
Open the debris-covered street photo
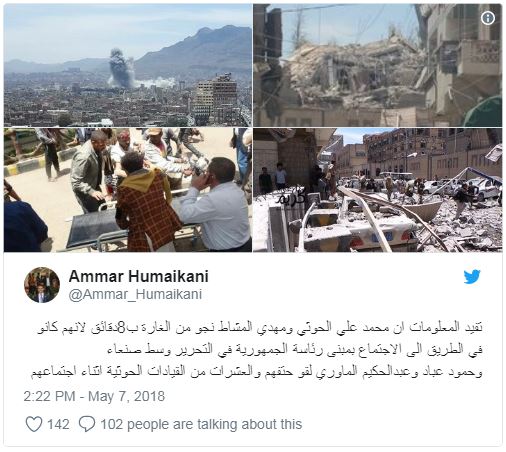point(377,190)
